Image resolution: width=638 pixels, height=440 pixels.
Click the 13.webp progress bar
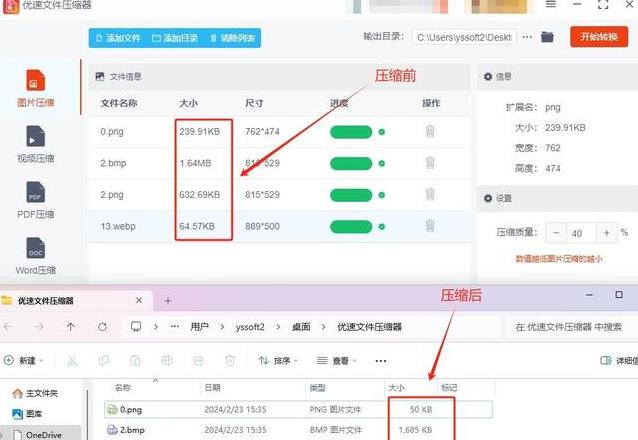[351, 227]
